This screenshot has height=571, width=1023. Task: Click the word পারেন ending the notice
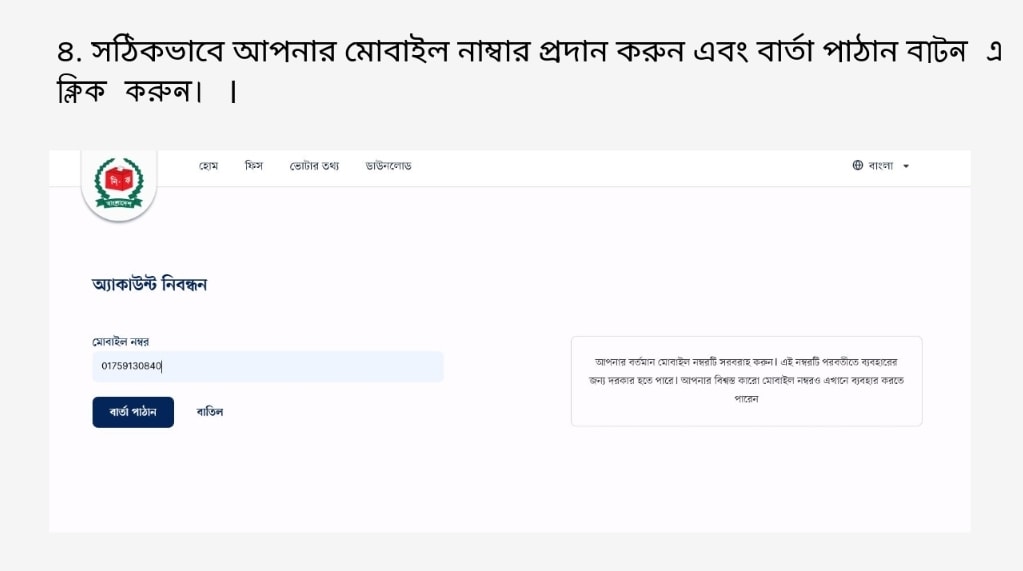pyautogui.click(x=746, y=398)
